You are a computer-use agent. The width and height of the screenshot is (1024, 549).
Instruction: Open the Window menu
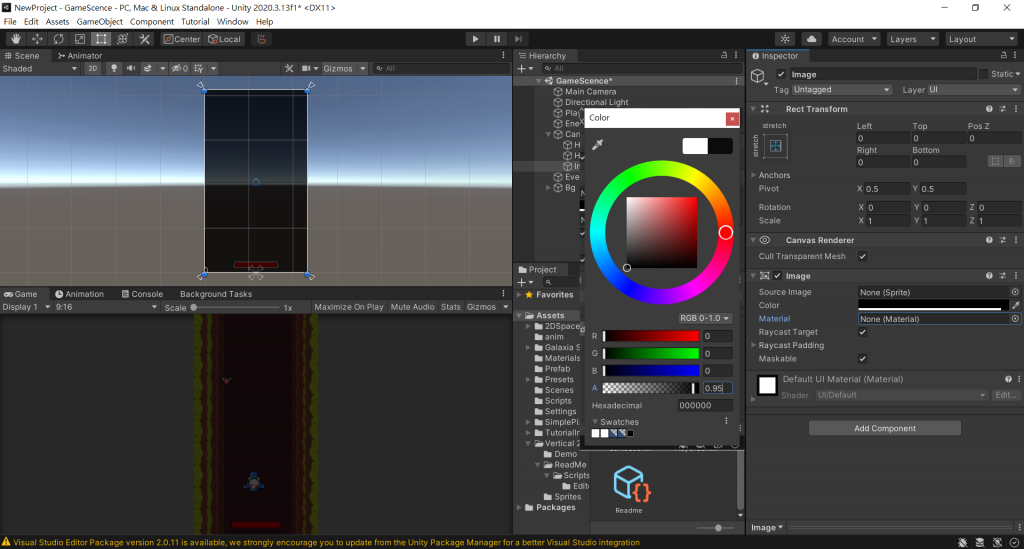pos(232,22)
